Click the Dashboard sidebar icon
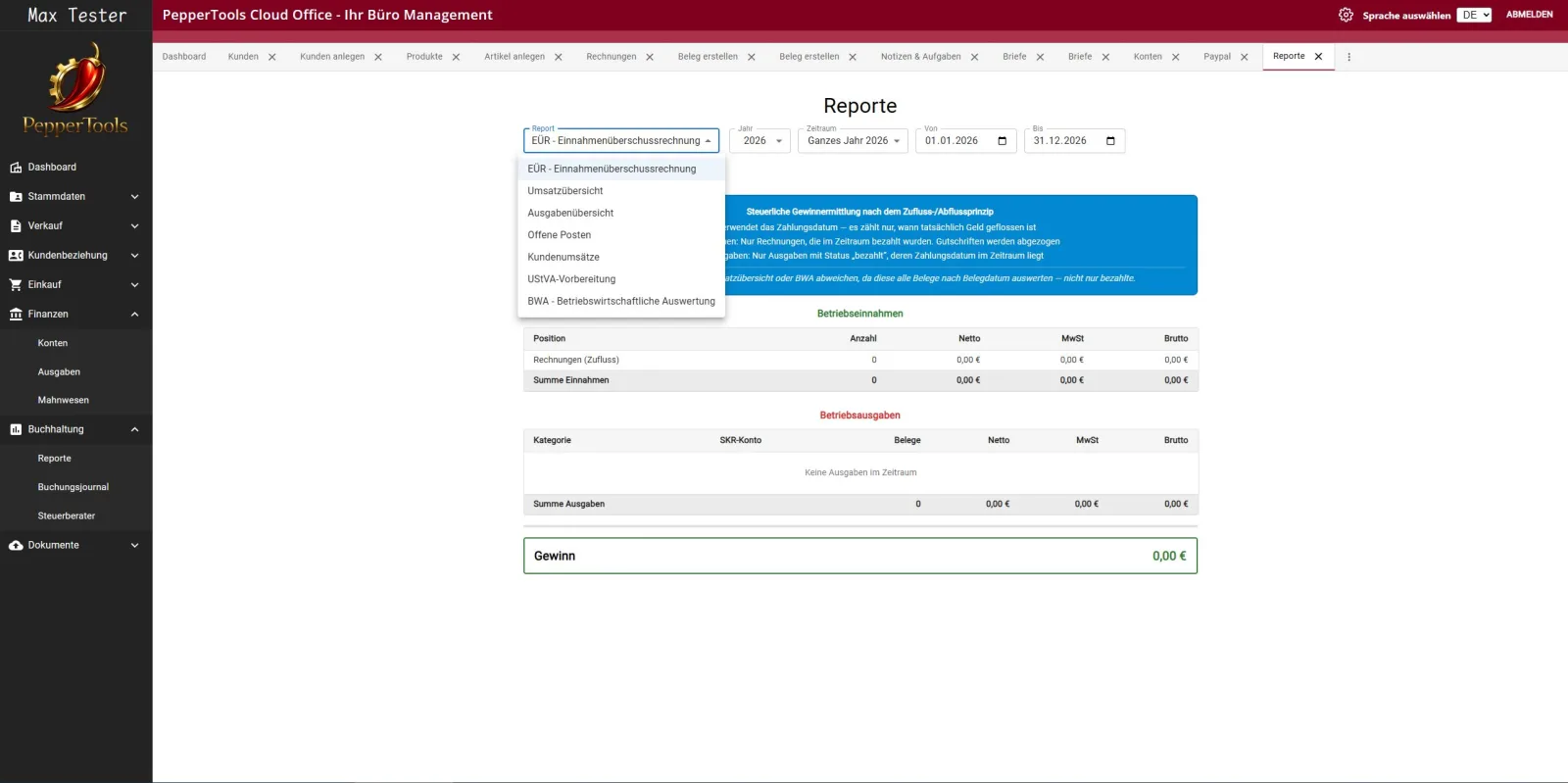 (16, 168)
